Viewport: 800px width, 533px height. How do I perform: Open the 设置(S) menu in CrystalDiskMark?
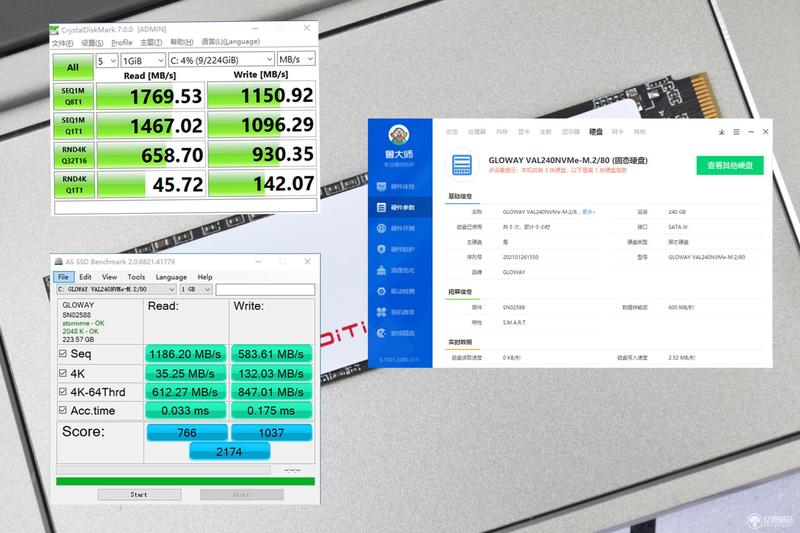click(x=92, y=43)
